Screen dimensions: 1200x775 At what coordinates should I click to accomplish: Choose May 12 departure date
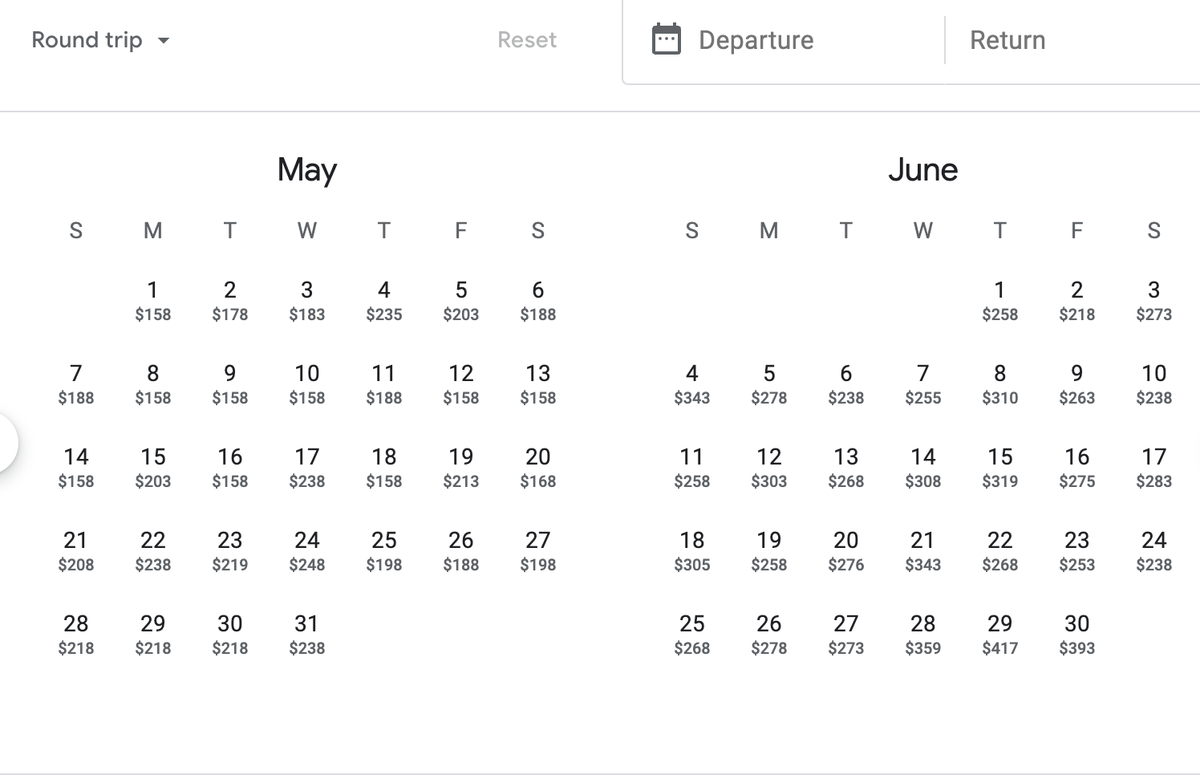tap(460, 383)
